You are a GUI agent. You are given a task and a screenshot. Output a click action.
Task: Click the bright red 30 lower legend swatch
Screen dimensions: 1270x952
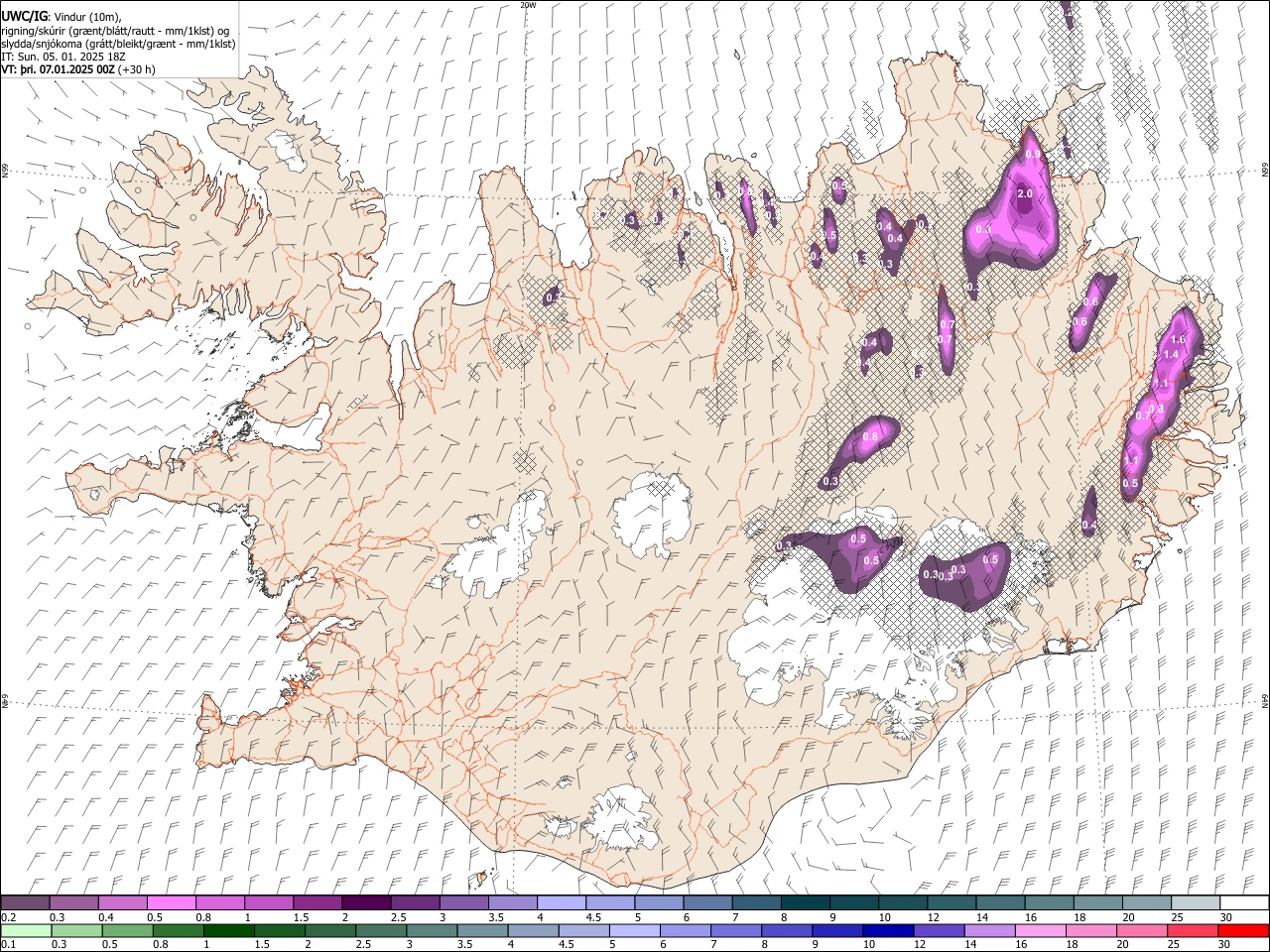tap(1243, 931)
